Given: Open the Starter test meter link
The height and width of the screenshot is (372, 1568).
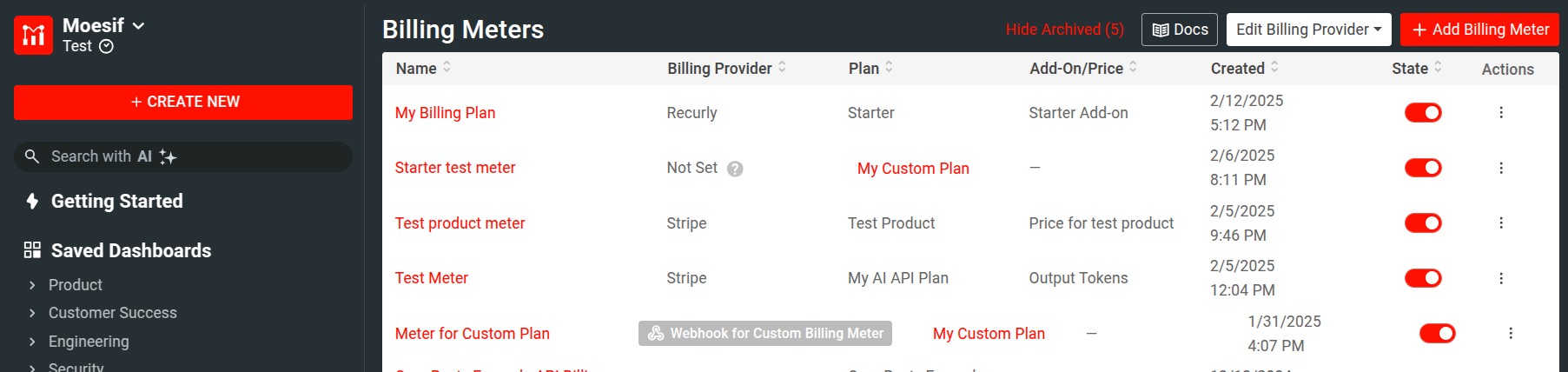Looking at the screenshot, I should pyautogui.click(x=455, y=168).
